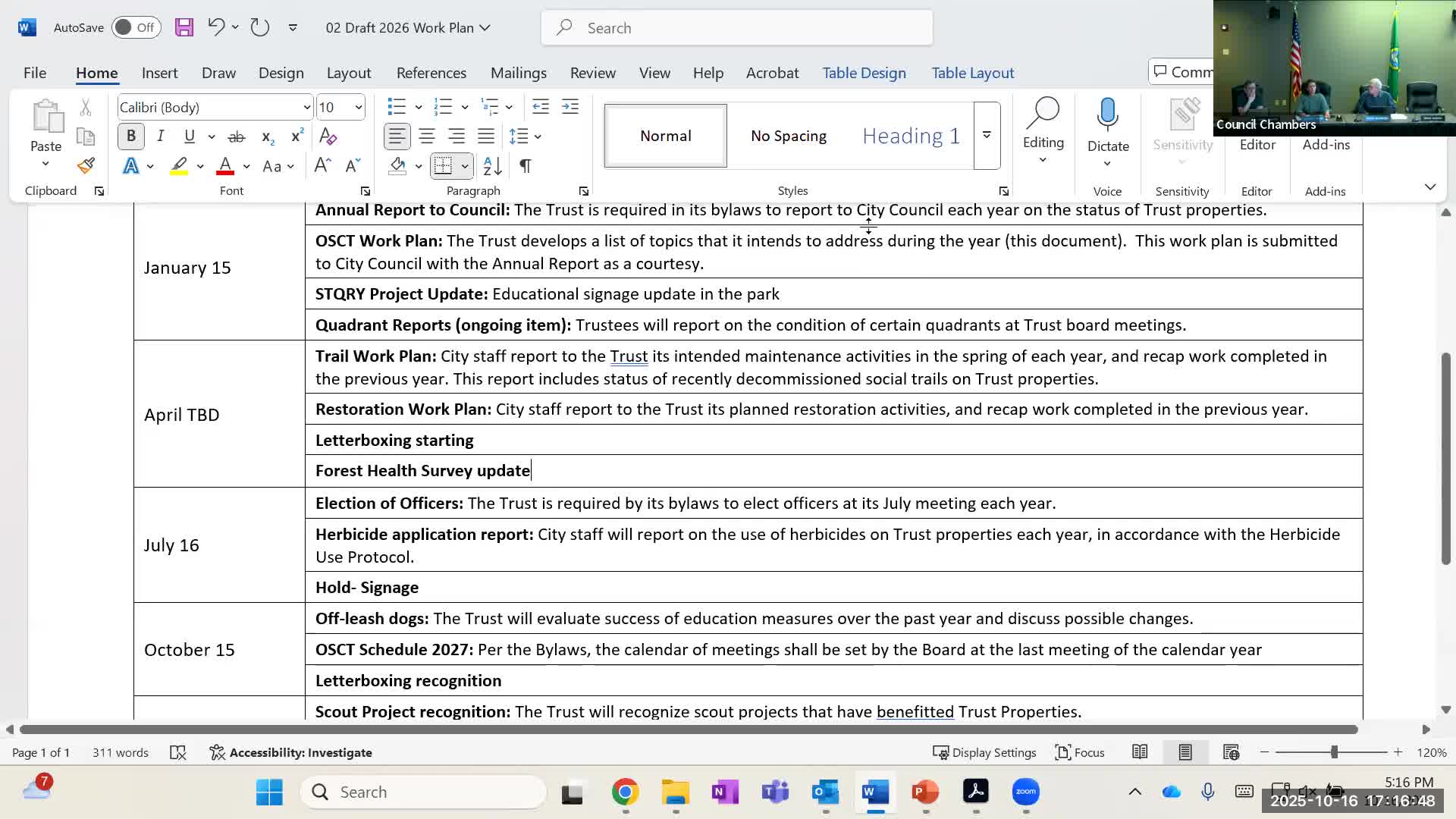Screen dimensions: 1456x819
Task: Click the Format Painter icon
Action: [x=86, y=166]
